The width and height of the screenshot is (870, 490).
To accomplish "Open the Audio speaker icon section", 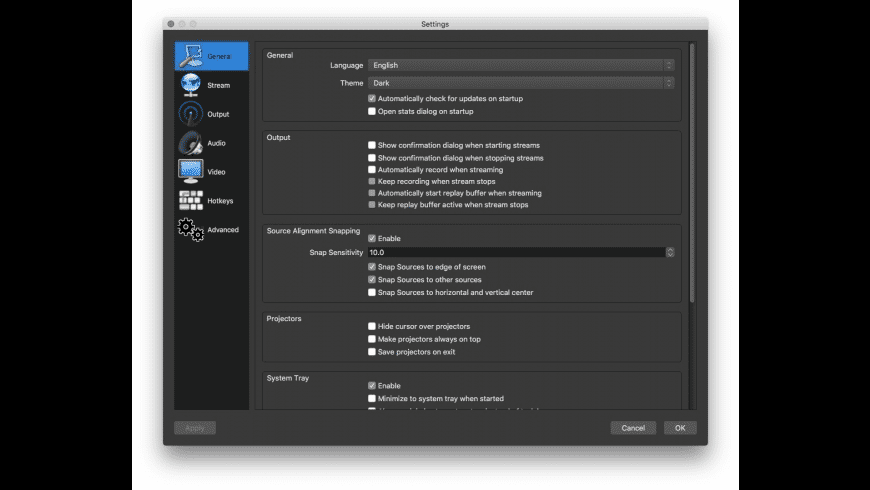I will click(x=190, y=143).
